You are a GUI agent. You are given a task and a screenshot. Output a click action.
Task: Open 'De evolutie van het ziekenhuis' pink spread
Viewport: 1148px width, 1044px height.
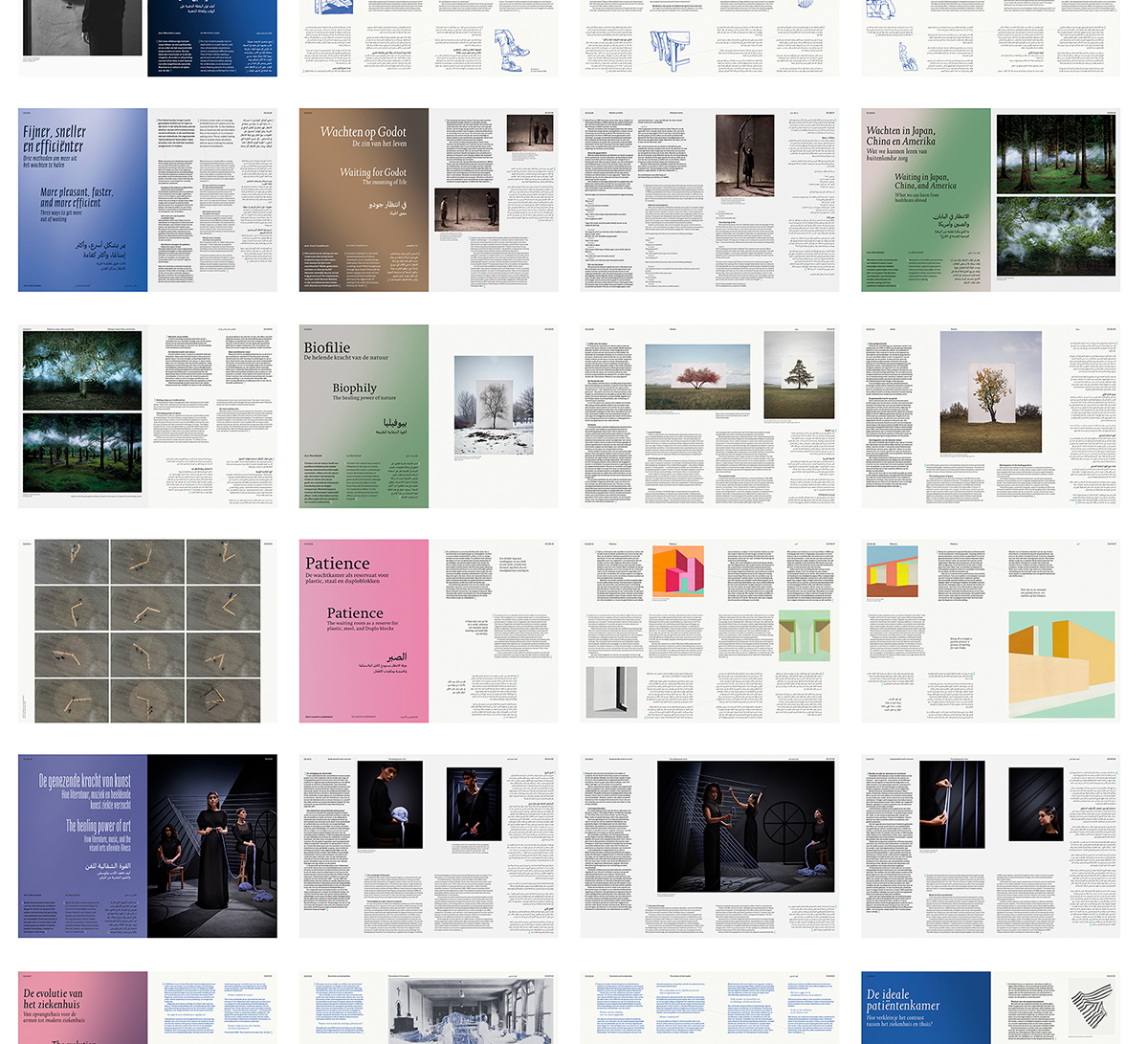[x=148, y=1008]
